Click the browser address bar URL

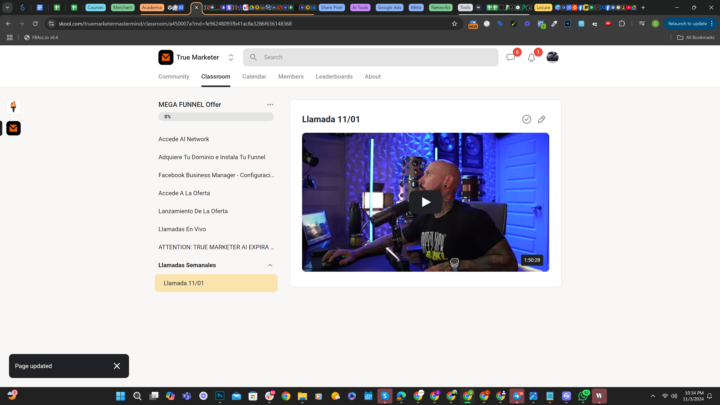pyautogui.click(x=175, y=23)
